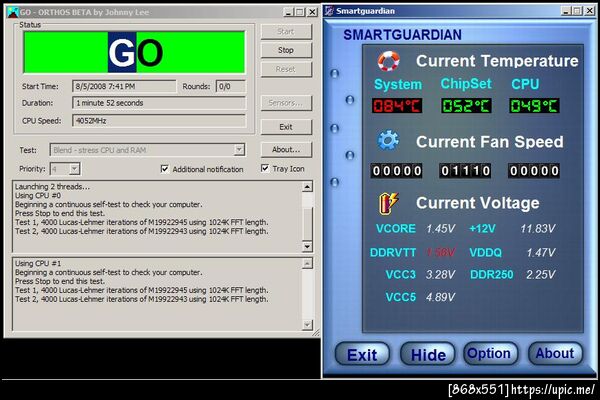
Task: Click the VCORE 1.45V value
Action: 440,229
